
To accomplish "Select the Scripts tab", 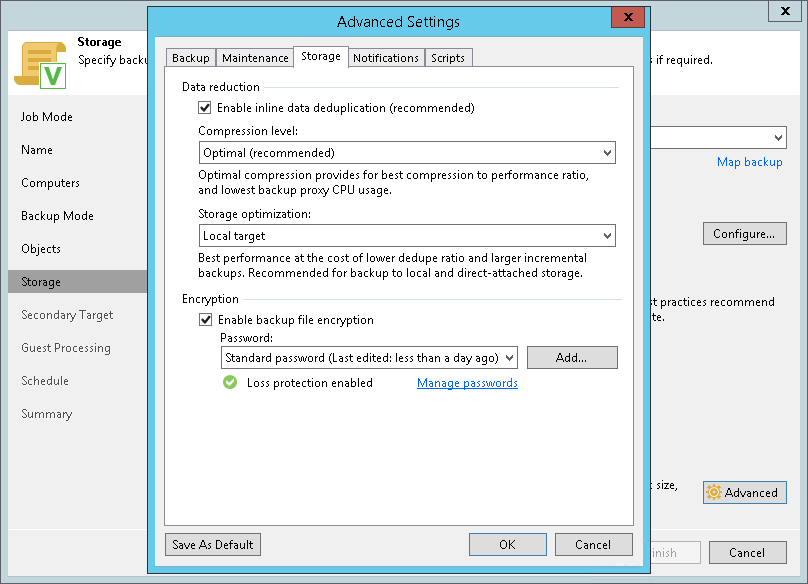I will [448, 58].
